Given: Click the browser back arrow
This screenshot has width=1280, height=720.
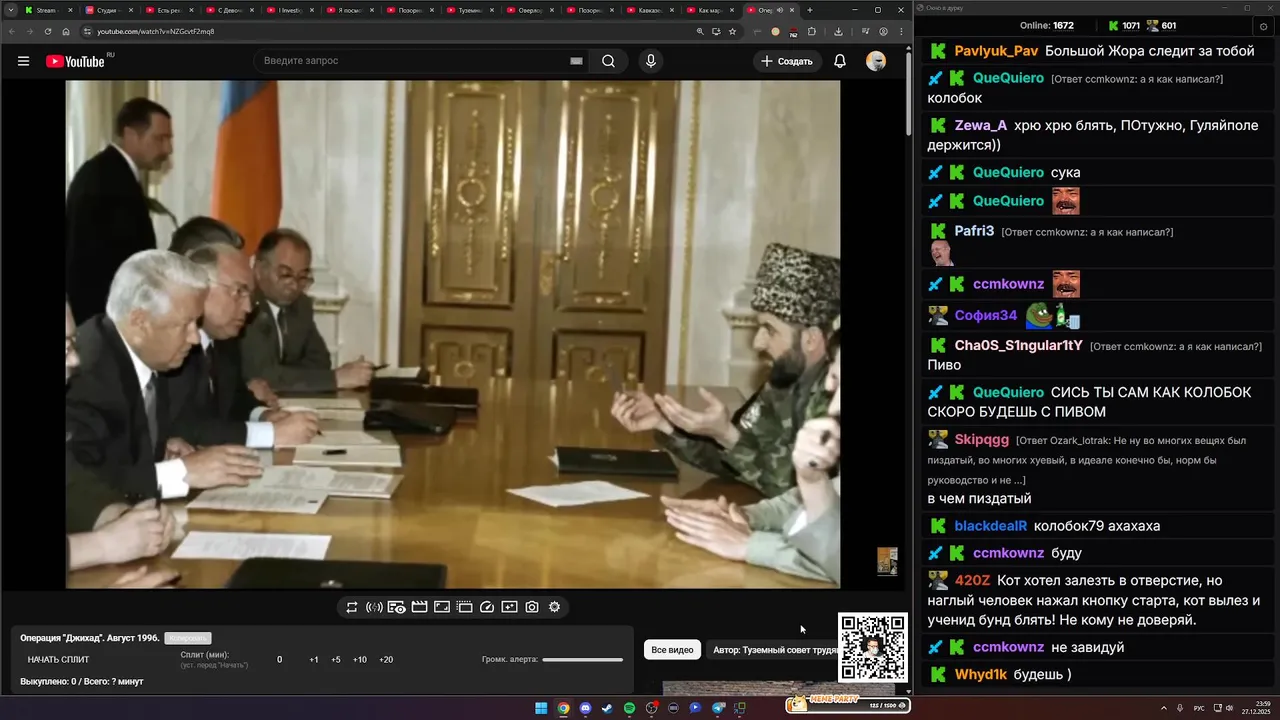Looking at the screenshot, I should [13, 31].
